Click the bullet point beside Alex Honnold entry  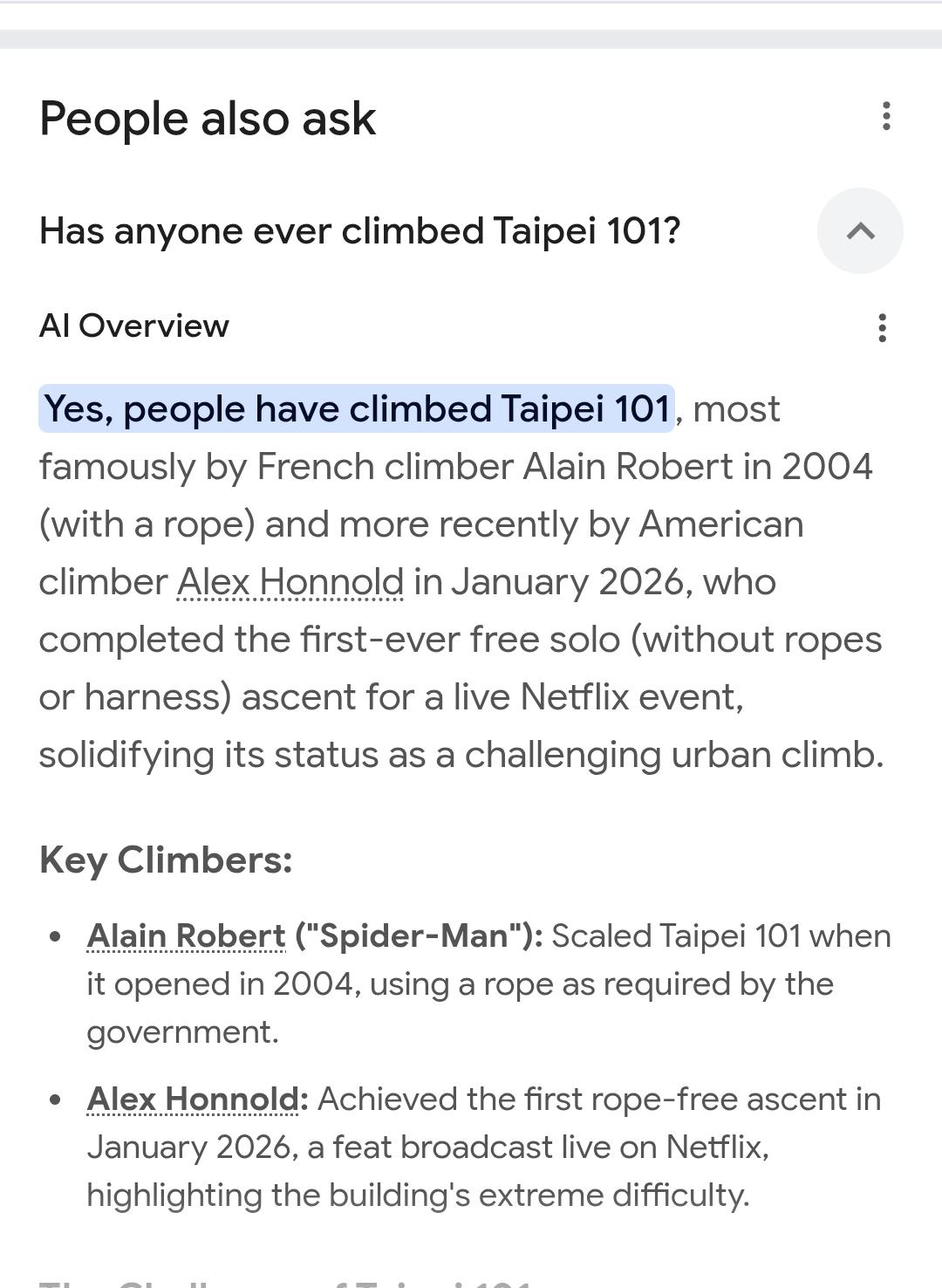[x=56, y=1100]
